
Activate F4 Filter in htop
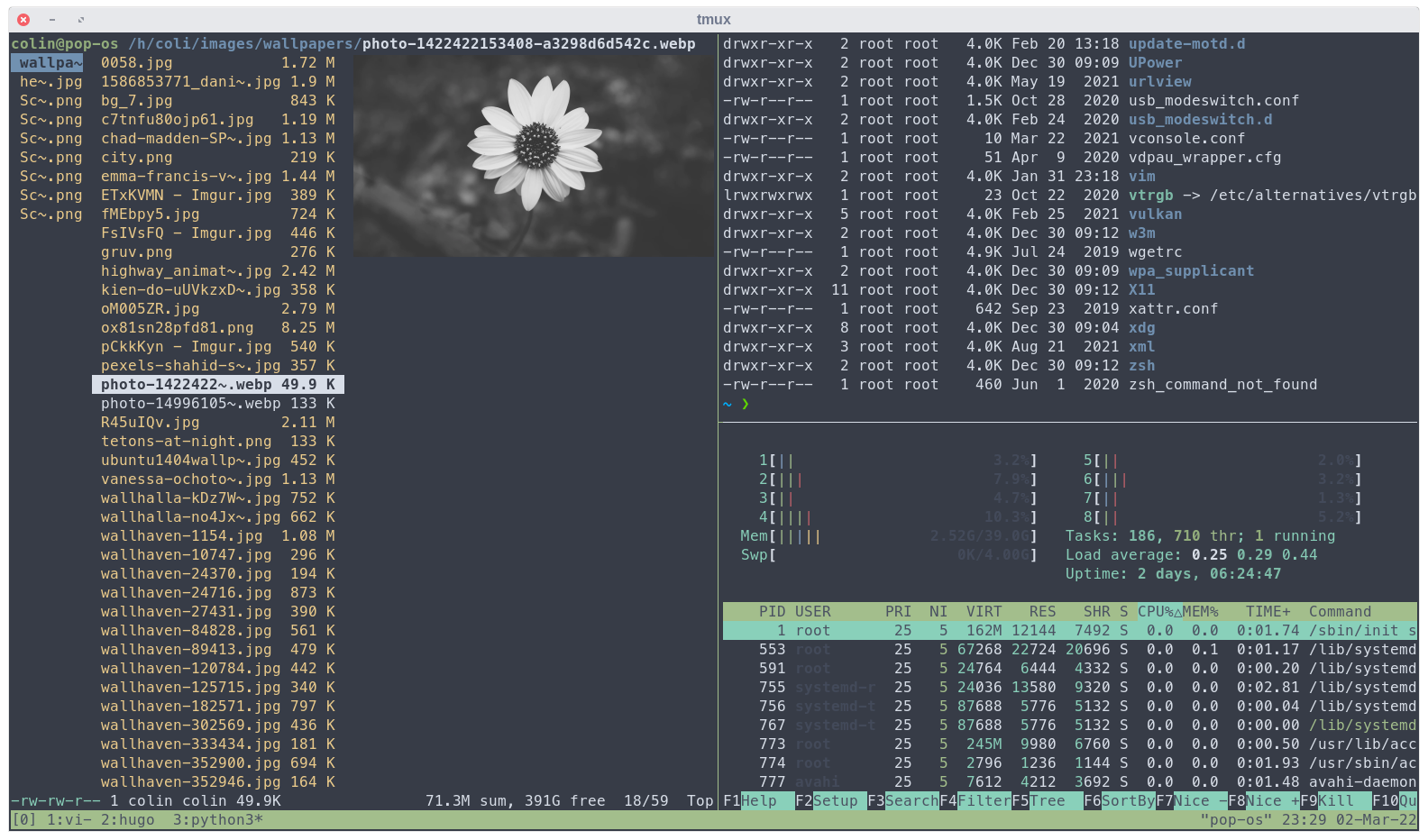[975, 801]
